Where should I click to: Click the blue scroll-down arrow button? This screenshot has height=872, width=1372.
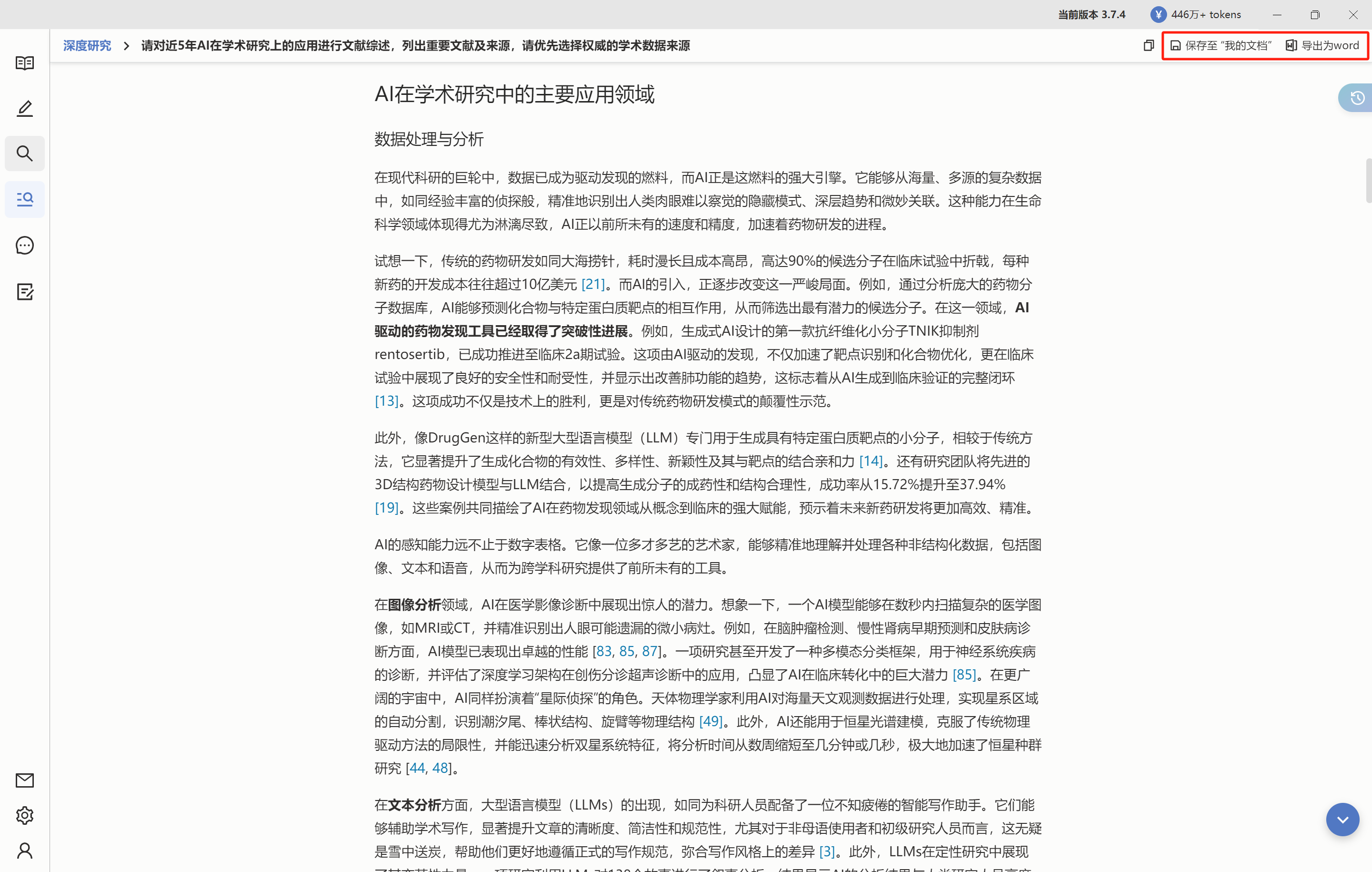[x=1342, y=819]
